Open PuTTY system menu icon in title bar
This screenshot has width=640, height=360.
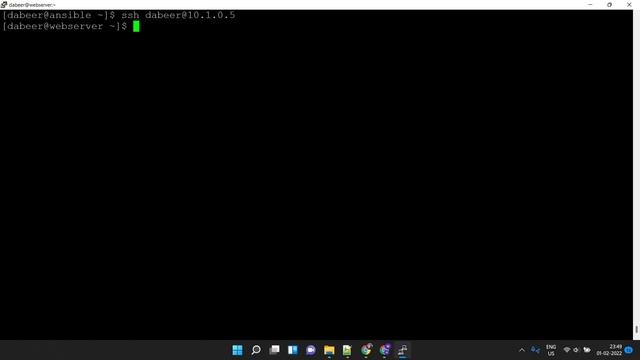click(x=4, y=4)
